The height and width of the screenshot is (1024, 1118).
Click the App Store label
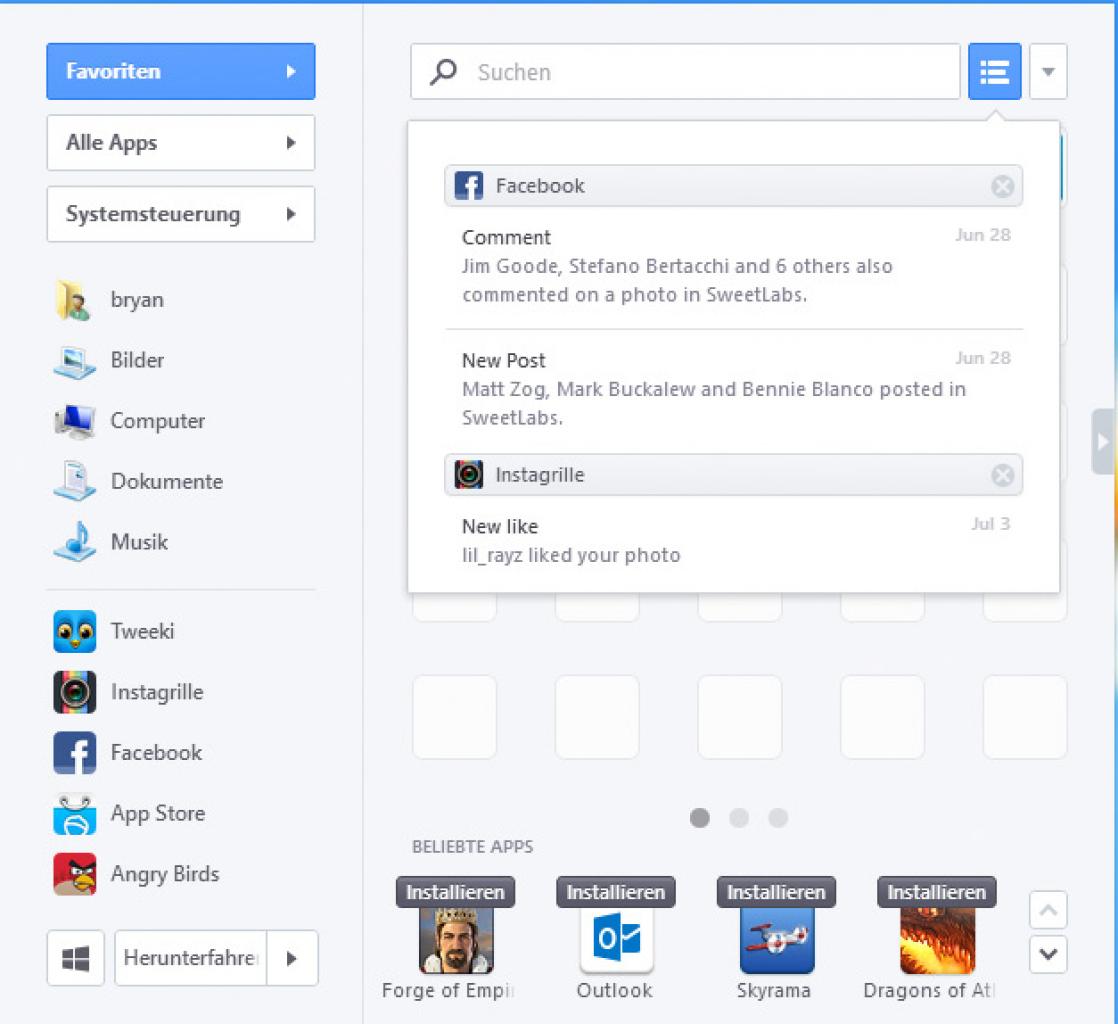[158, 814]
